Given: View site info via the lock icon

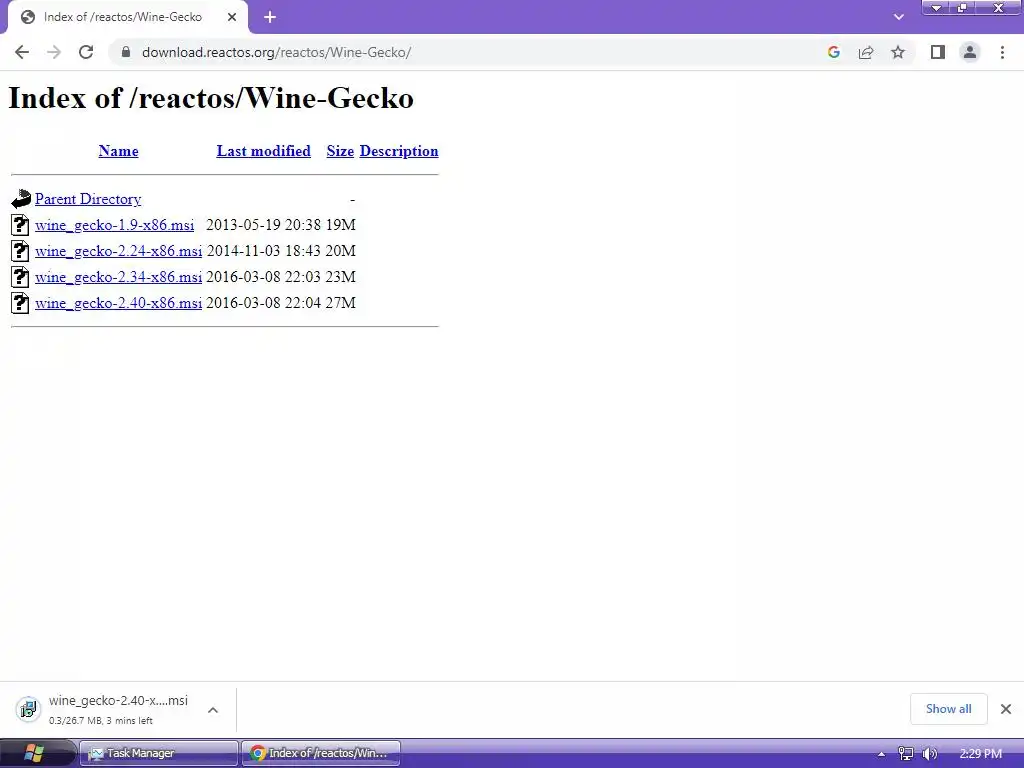Looking at the screenshot, I should [x=126, y=52].
